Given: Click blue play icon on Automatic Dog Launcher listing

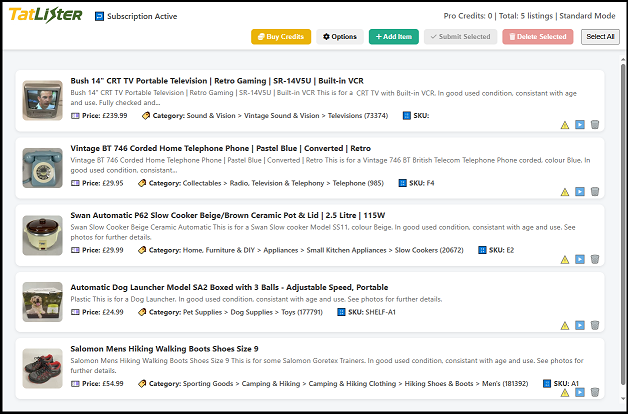Looking at the screenshot, I should coord(580,325).
